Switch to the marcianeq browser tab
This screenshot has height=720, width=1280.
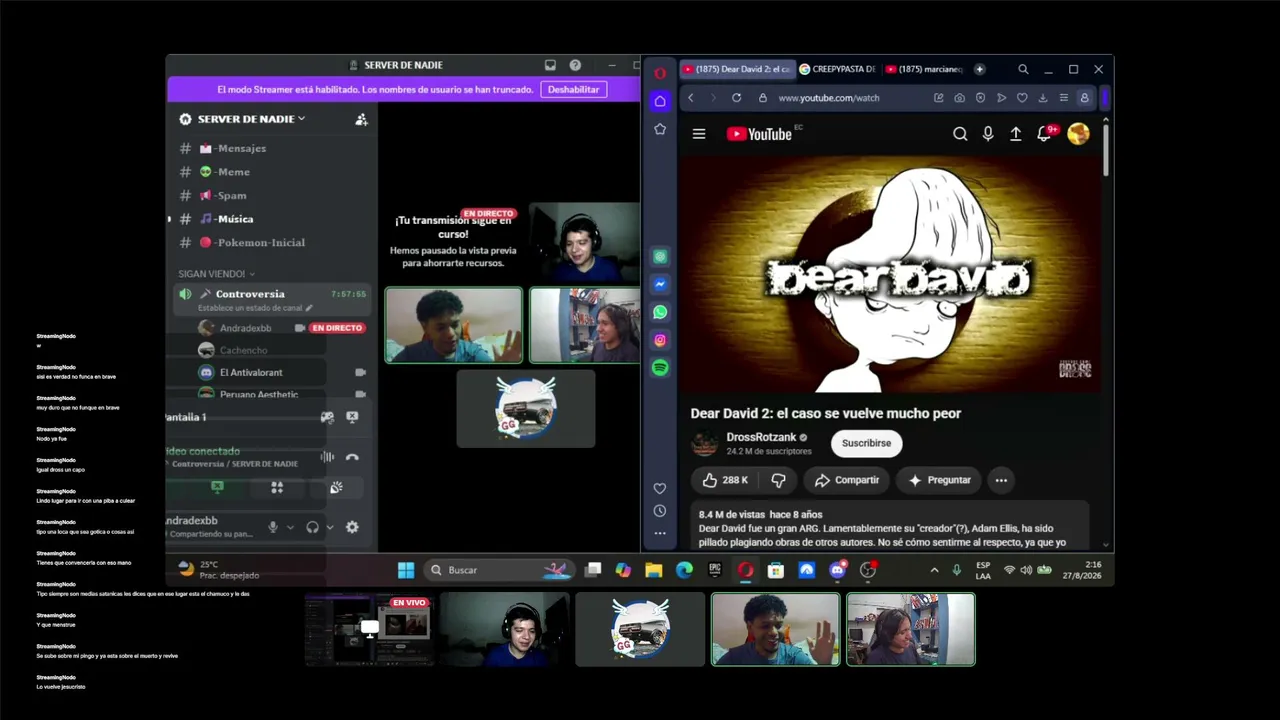pos(924,69)
